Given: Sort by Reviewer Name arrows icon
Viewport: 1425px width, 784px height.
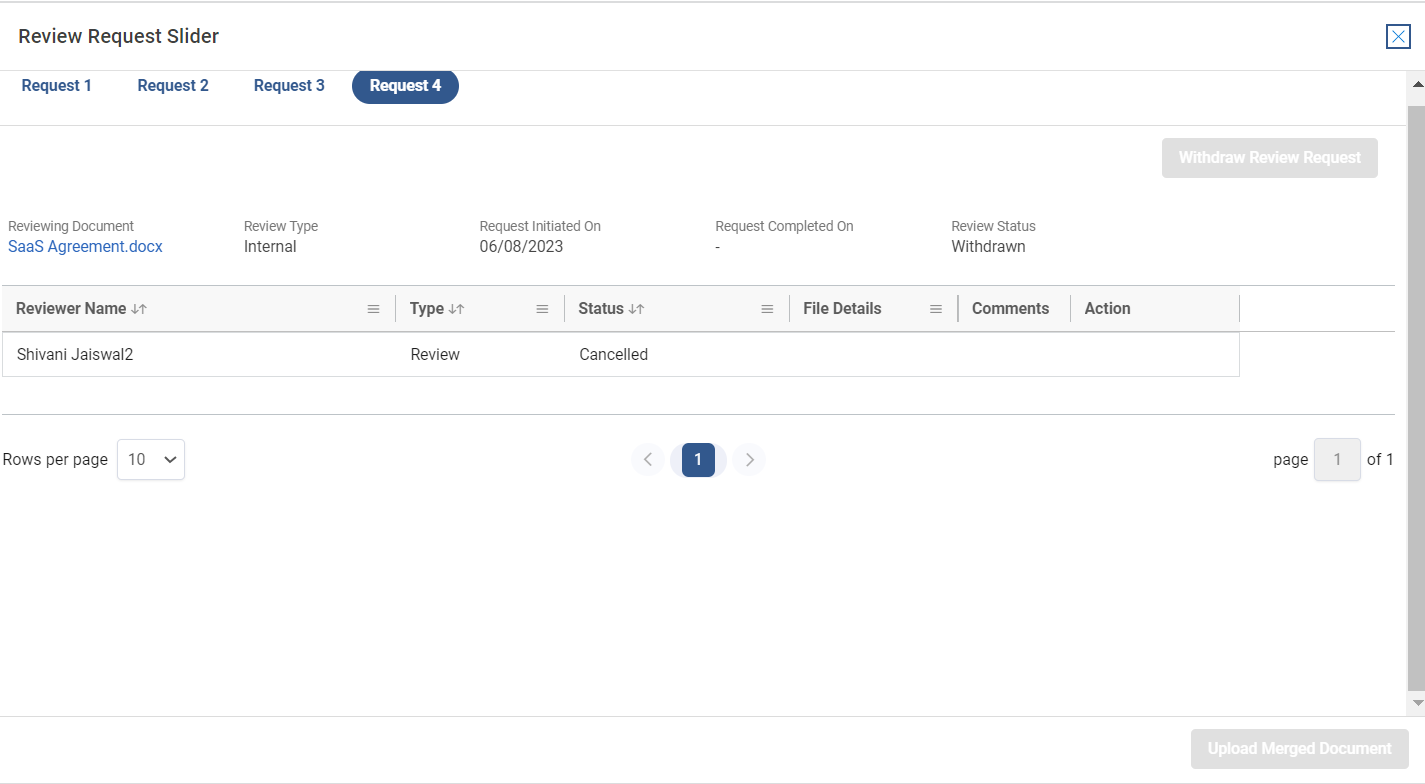Looking at the screenshot, I should point(139,309).
